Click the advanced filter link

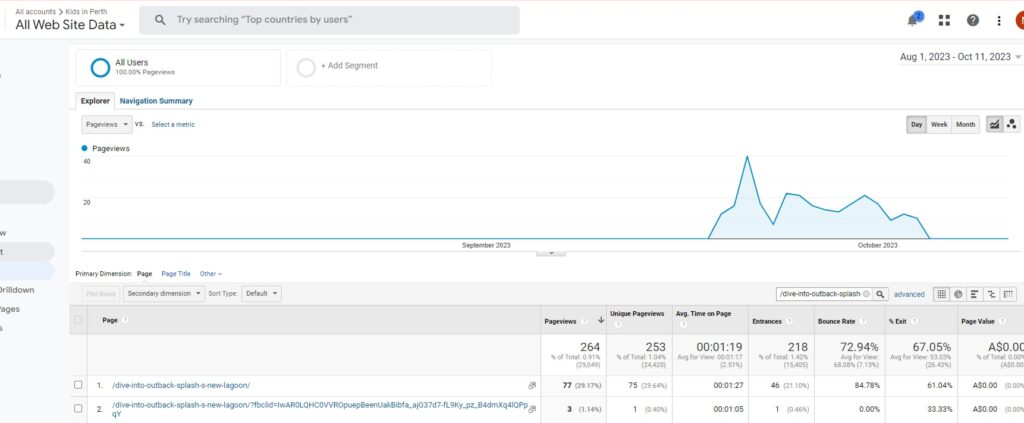click(x=909, y=294)
